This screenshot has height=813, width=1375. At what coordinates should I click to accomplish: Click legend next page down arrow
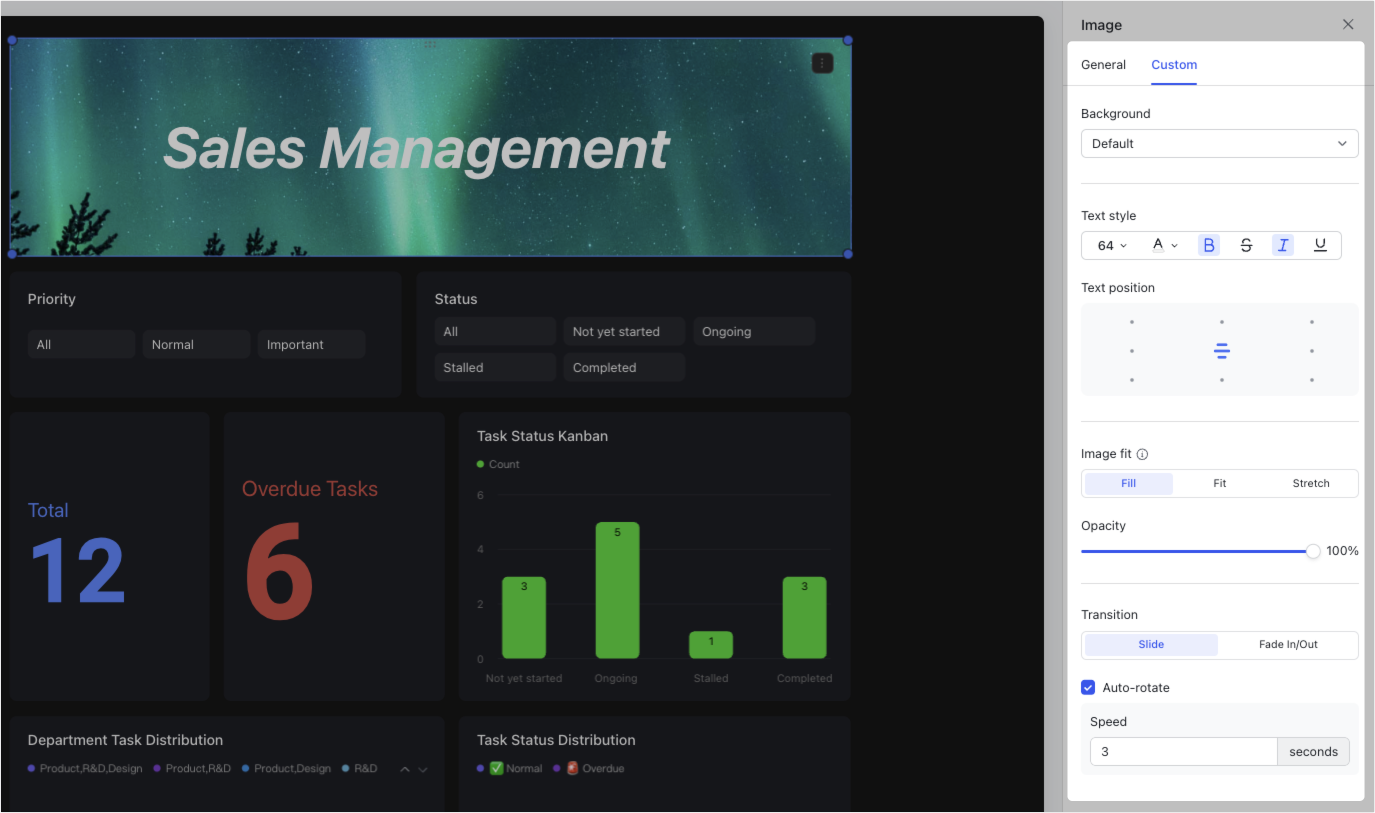423,769
